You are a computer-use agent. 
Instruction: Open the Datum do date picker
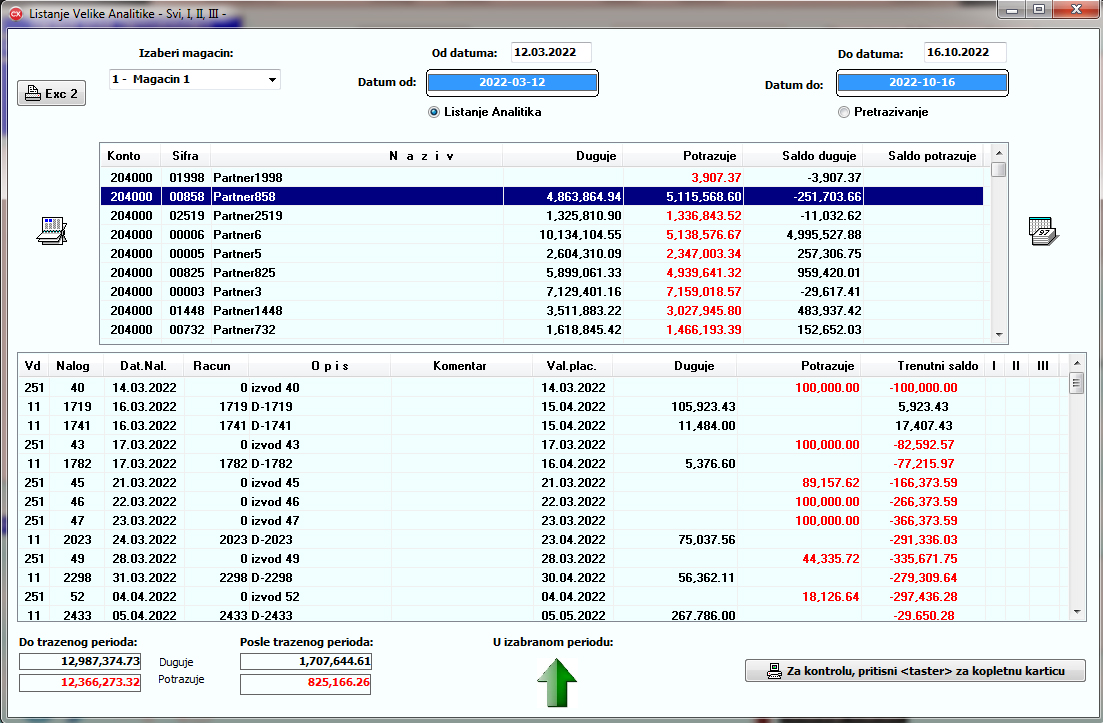(922, 82)
